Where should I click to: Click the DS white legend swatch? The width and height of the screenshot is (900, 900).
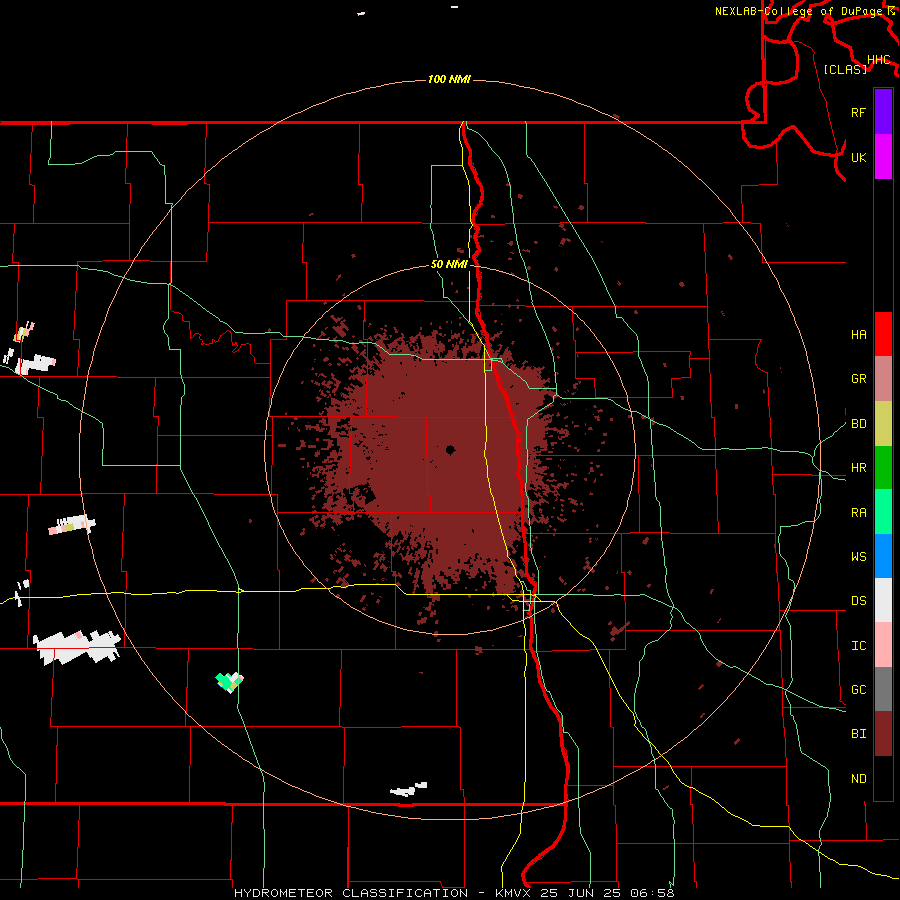click(883, 600)
